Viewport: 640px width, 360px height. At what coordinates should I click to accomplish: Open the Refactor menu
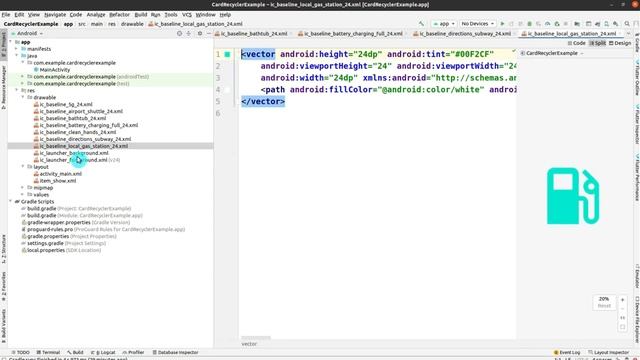pyautogui.click(x=119, y=15)
